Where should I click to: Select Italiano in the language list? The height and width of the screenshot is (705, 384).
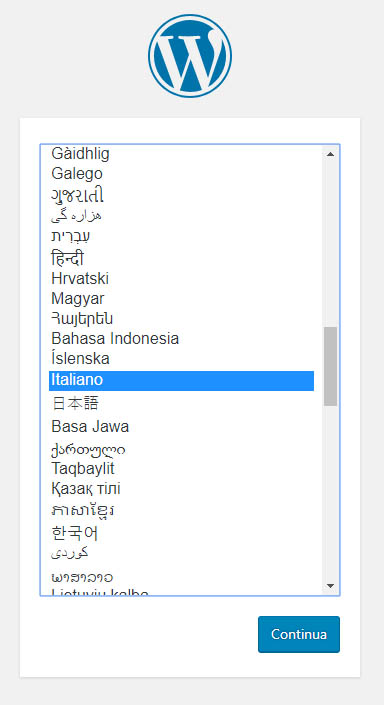pyautogui.click(x=181, y=380)
